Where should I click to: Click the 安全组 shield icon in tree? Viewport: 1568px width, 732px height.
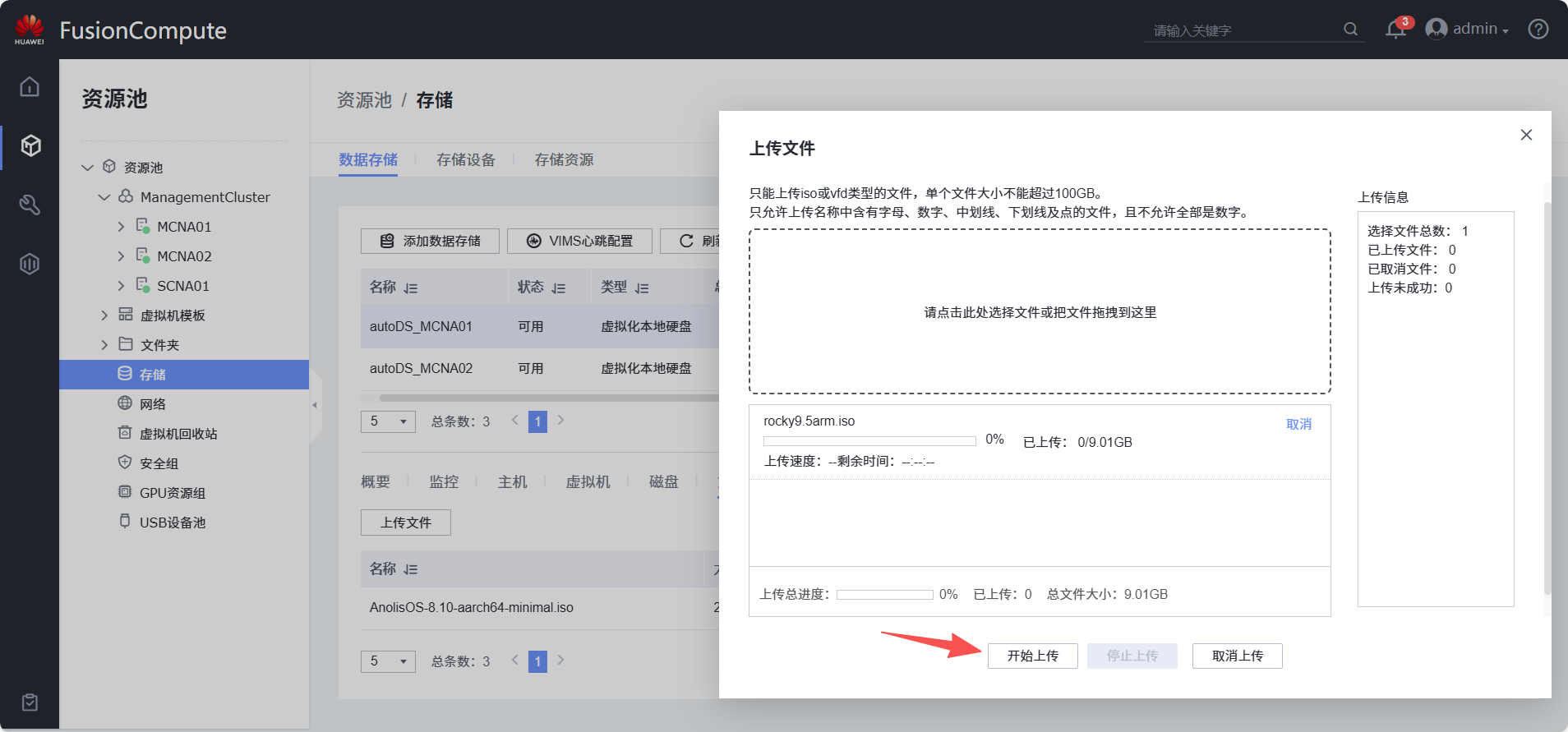coord(125,462)
